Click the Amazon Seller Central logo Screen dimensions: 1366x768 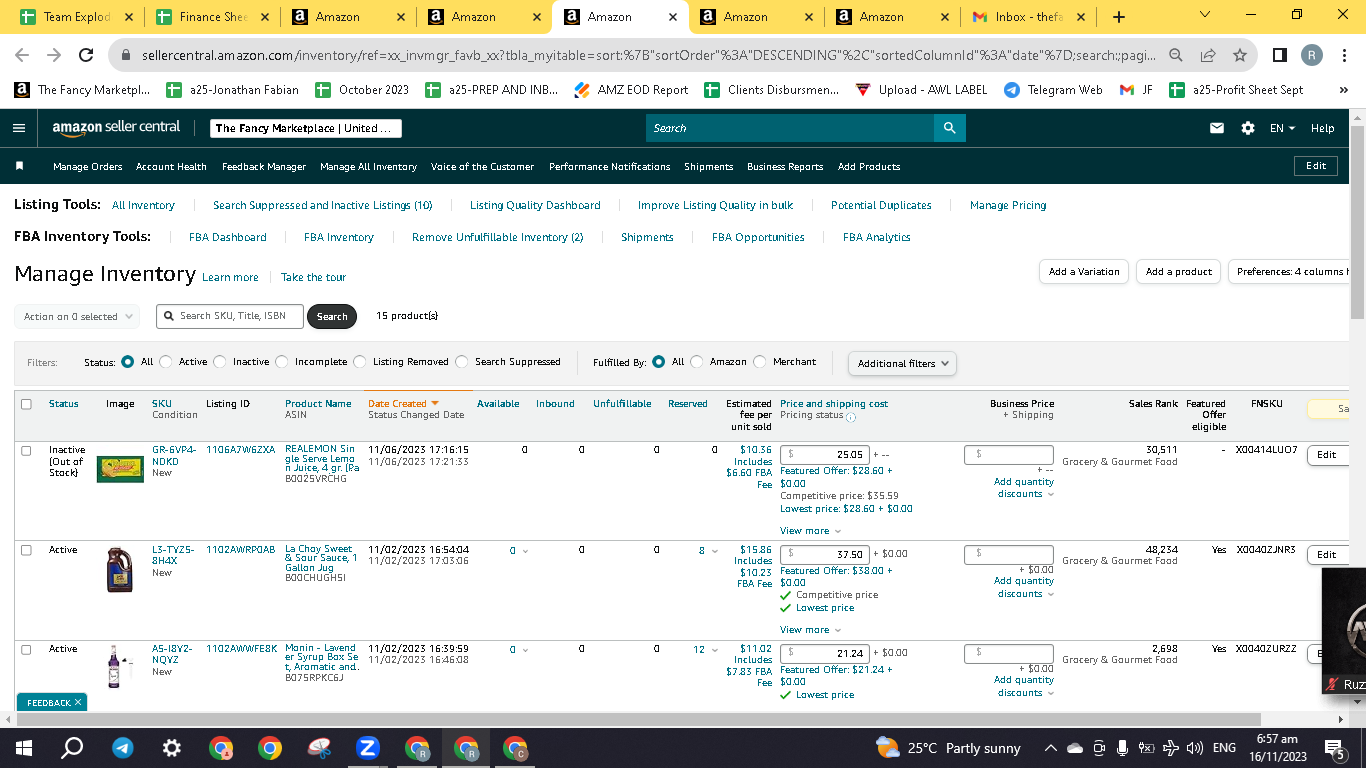117,128
